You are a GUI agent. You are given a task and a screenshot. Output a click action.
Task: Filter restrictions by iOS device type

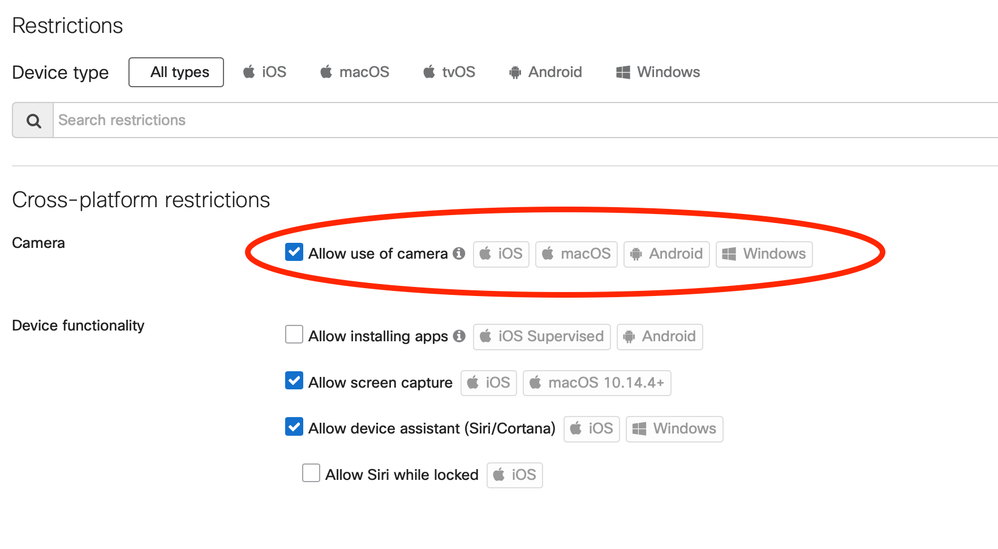click(x=264, y=72)
